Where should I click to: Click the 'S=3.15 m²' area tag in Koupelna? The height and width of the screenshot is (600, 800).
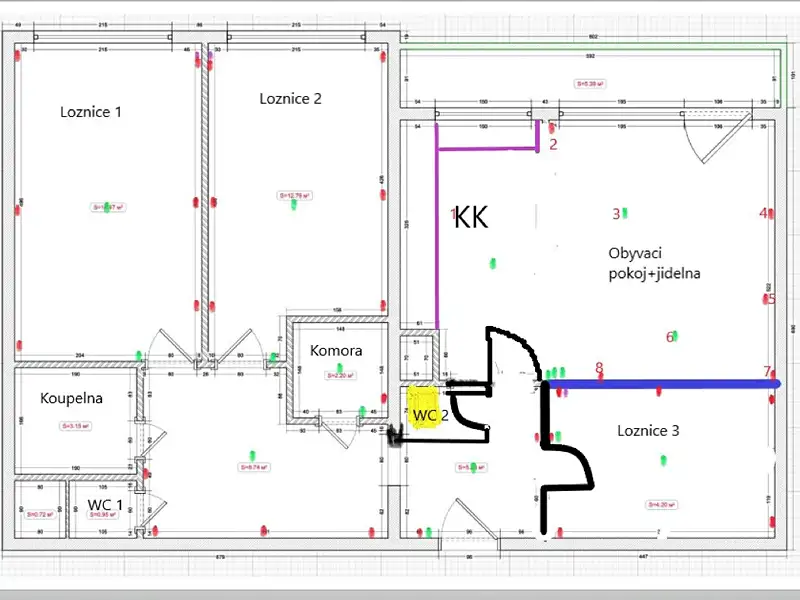coord(76,426)
